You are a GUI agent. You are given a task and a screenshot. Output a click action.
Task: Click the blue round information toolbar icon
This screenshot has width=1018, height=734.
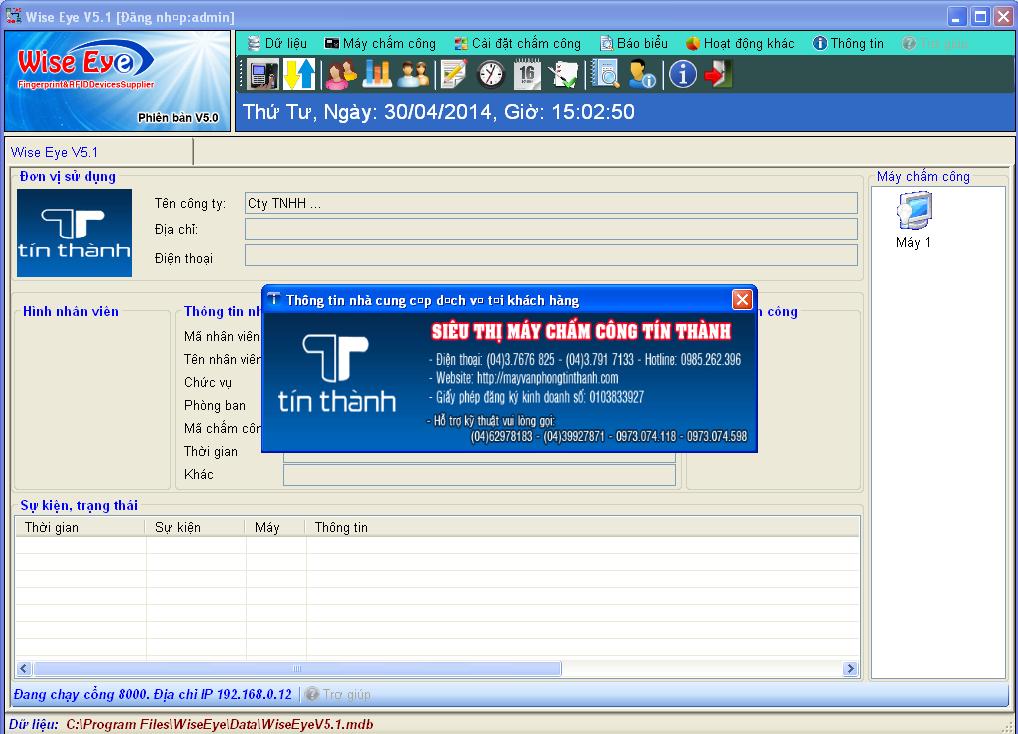(682, 74)
